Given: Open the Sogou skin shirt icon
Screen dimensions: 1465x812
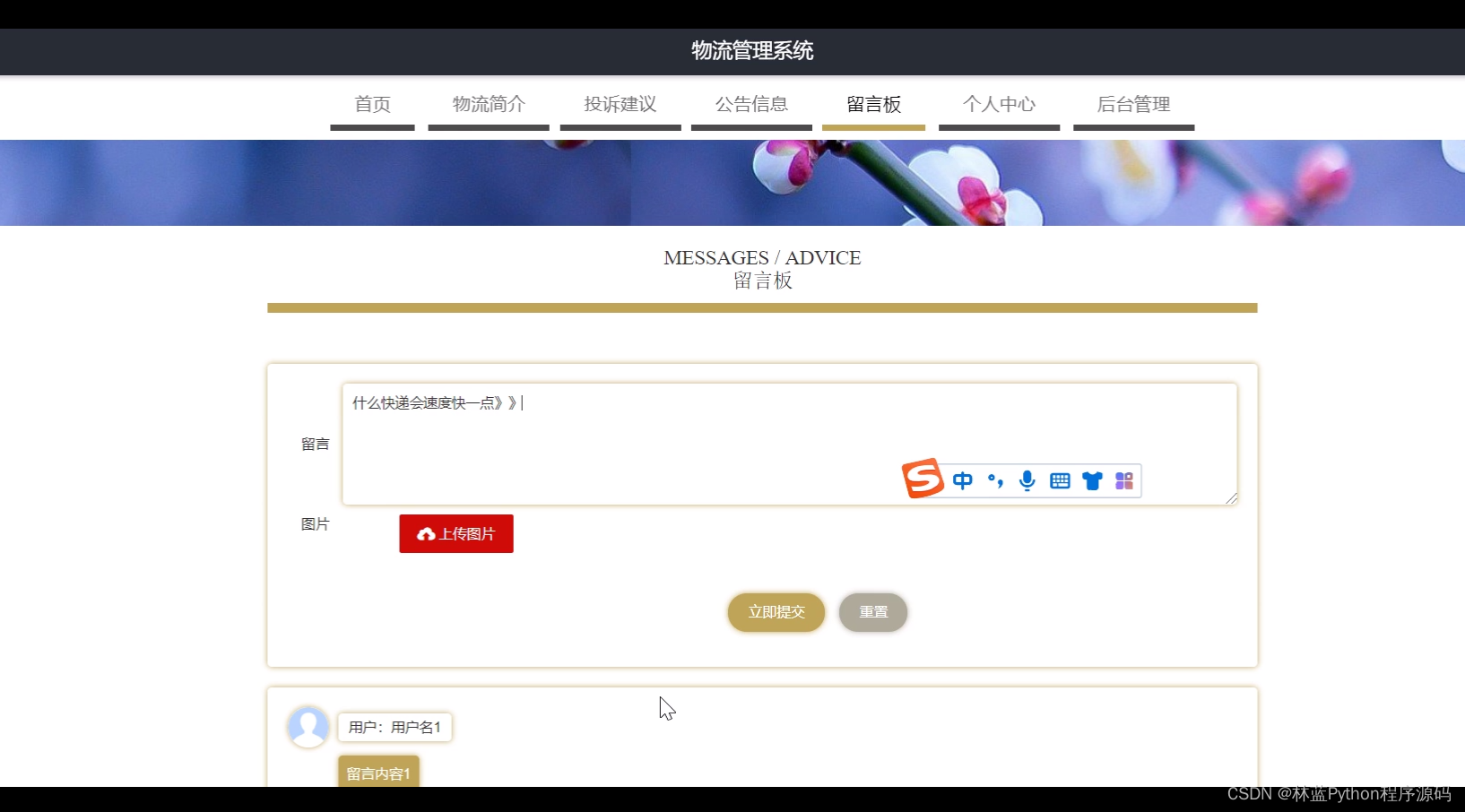Looking at the screenshot, I should pyautogui.click(x=1092, y=480).
